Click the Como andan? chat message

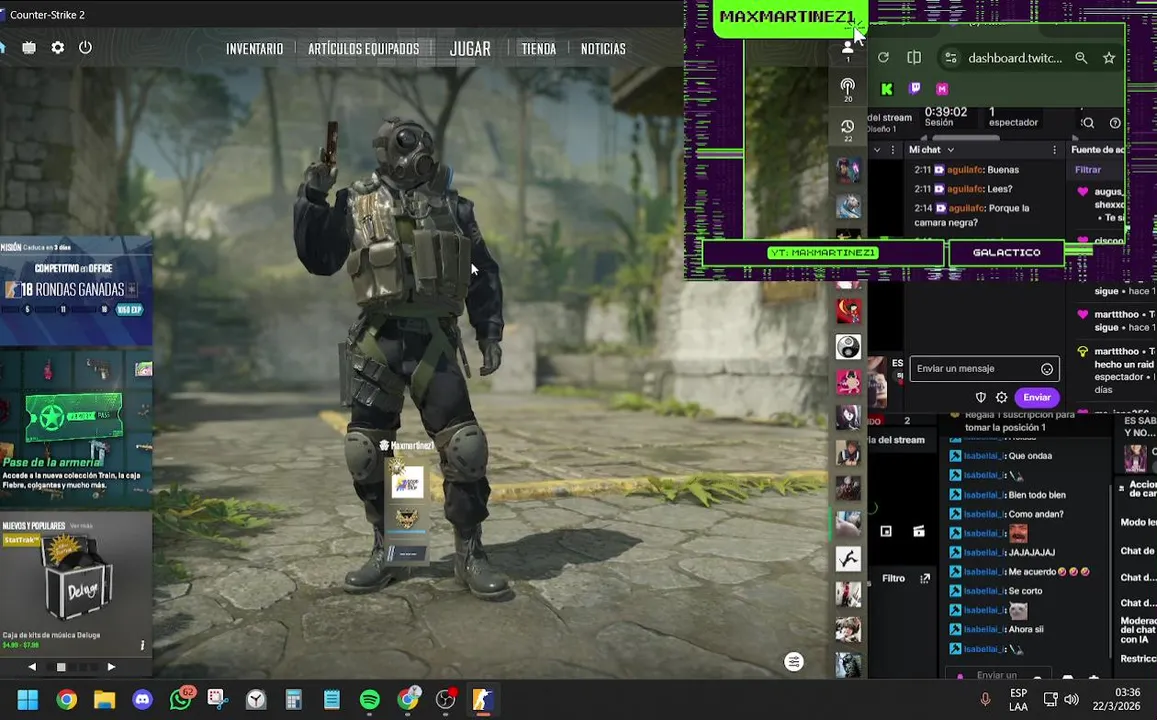click(x=1036, y=514)
